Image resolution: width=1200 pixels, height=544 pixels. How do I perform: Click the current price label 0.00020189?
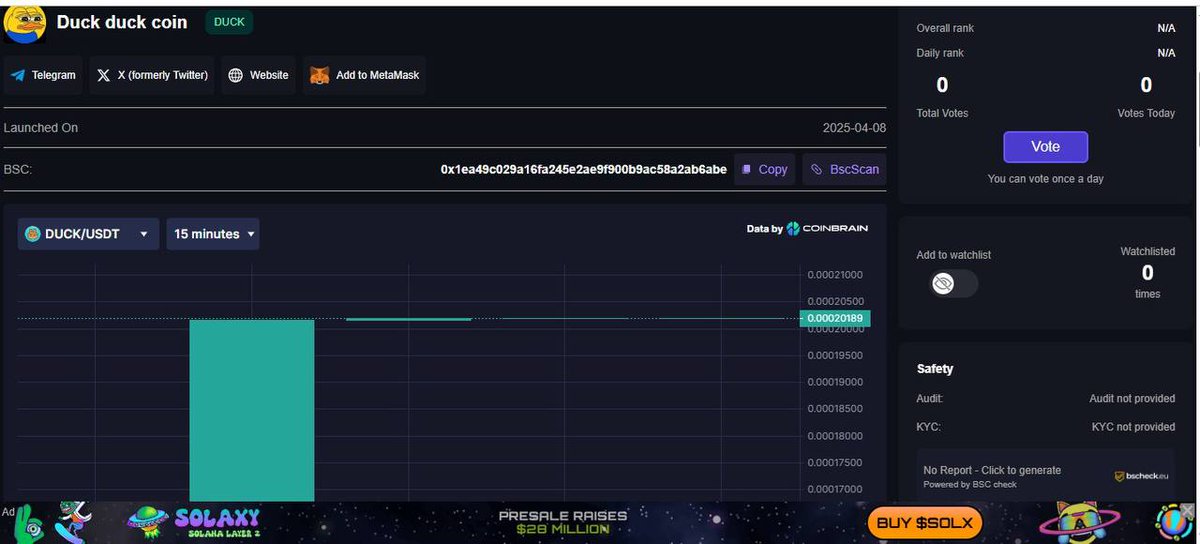(x=835, y=319)
